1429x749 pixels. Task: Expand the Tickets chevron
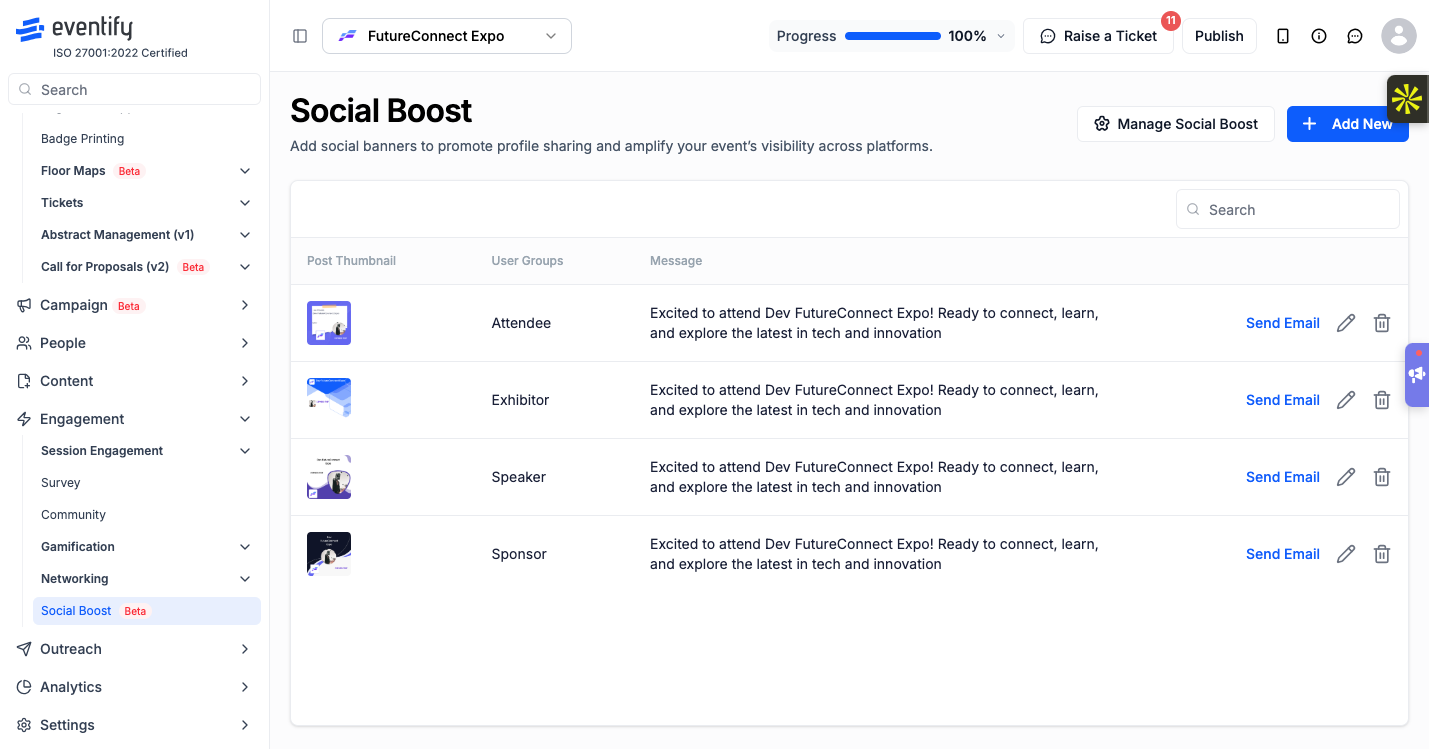coord(245,203)
